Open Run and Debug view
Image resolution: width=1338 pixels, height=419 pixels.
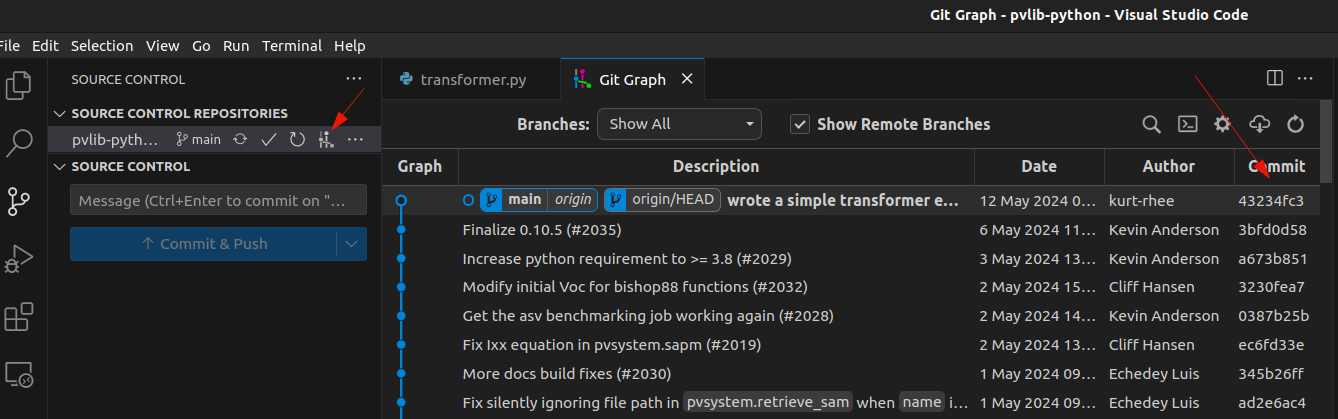19,259
